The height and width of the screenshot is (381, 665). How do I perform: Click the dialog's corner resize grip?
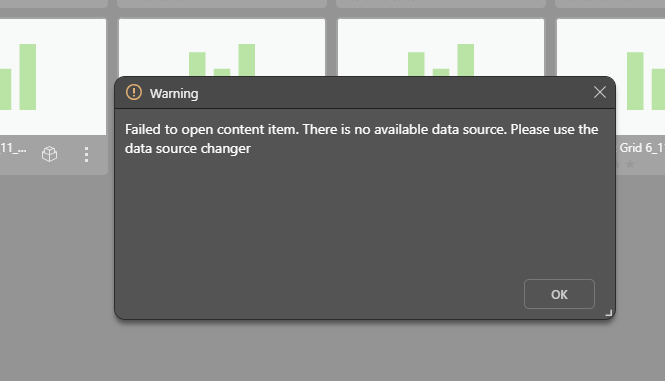click(x=609, y=313)
